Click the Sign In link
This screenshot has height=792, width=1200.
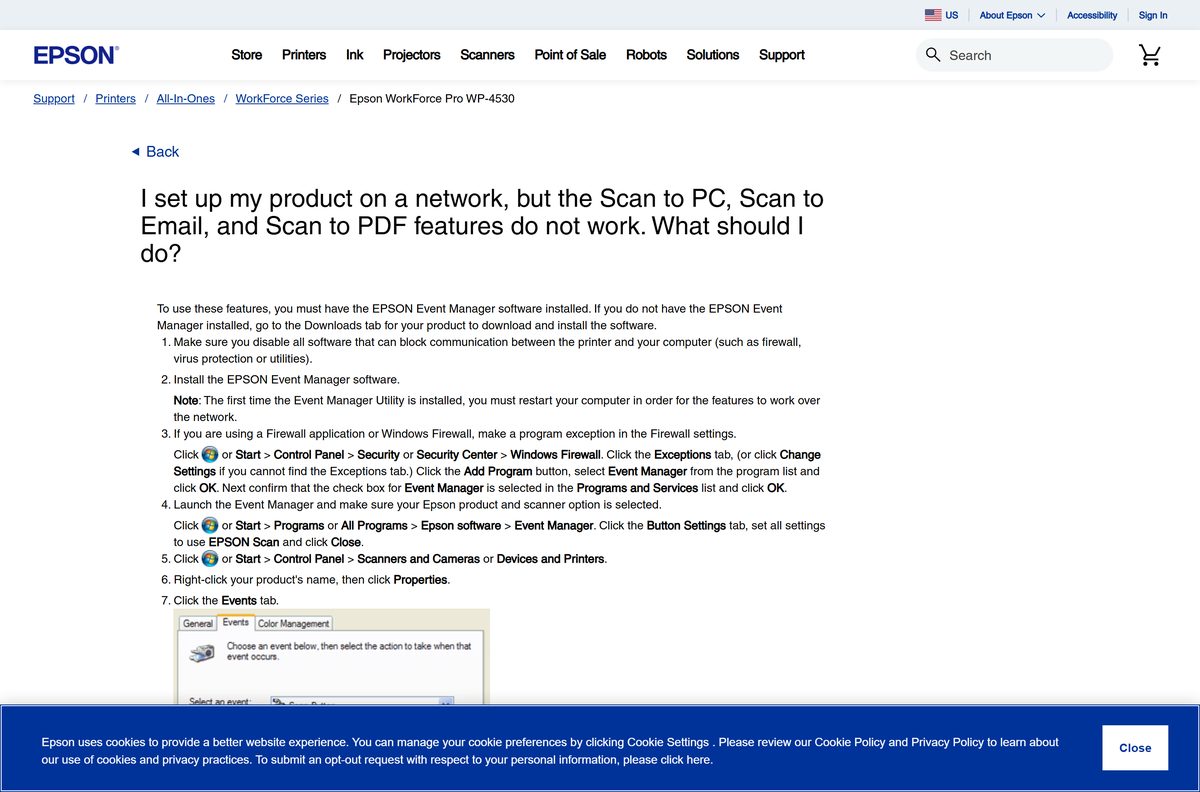point(1153,15)
